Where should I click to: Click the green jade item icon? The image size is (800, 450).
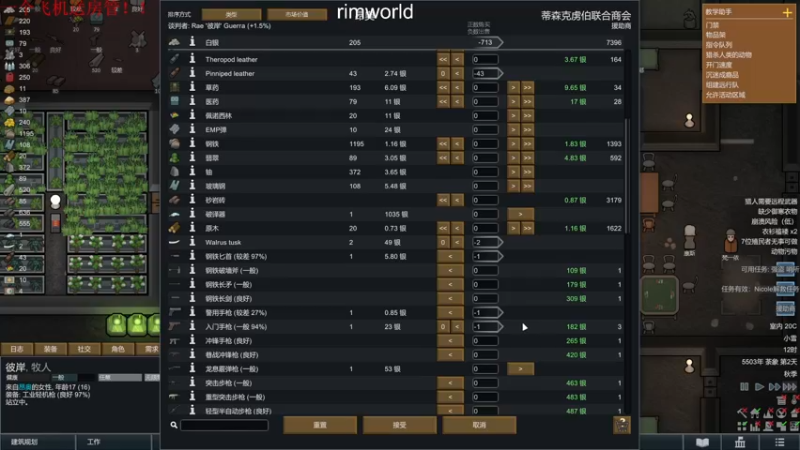174,158
